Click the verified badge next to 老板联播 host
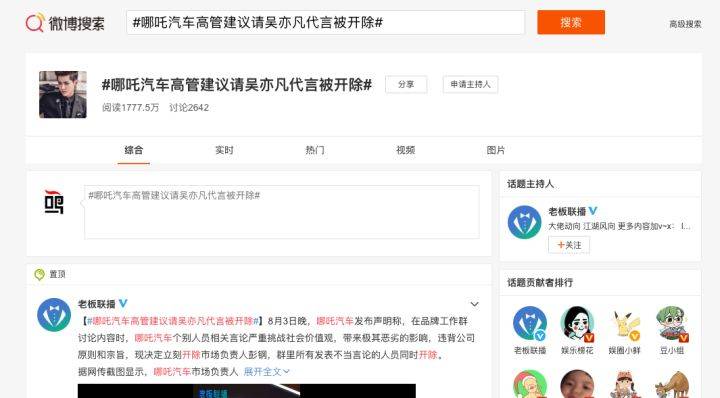Image resolution: width=720 pixels, height=398 pixels. point(593,211)
